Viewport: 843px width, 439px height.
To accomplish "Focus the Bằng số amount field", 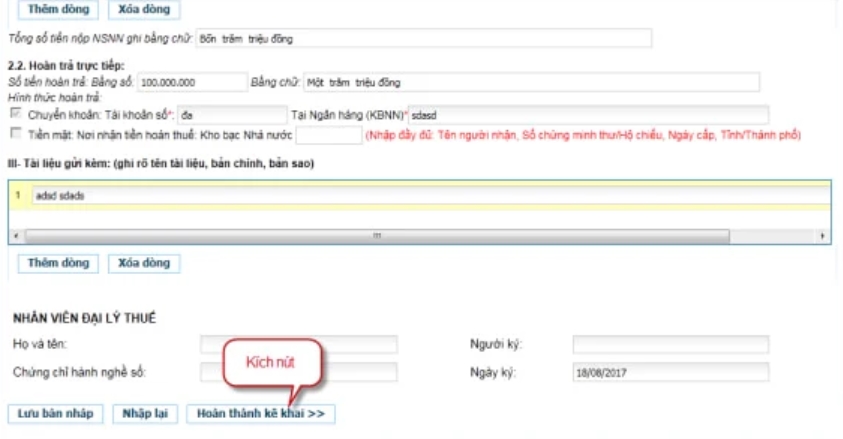I will pyautogui.click(x=191, y=82).
